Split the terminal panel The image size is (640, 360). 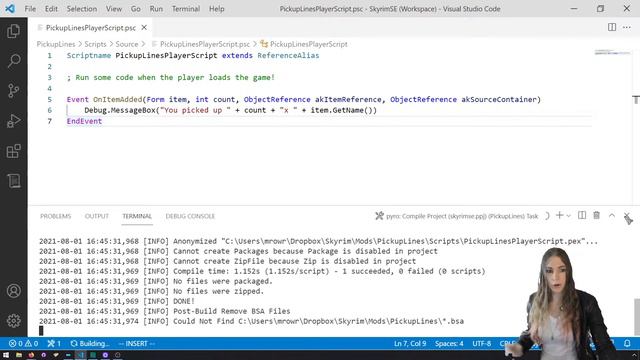(582, 216)
